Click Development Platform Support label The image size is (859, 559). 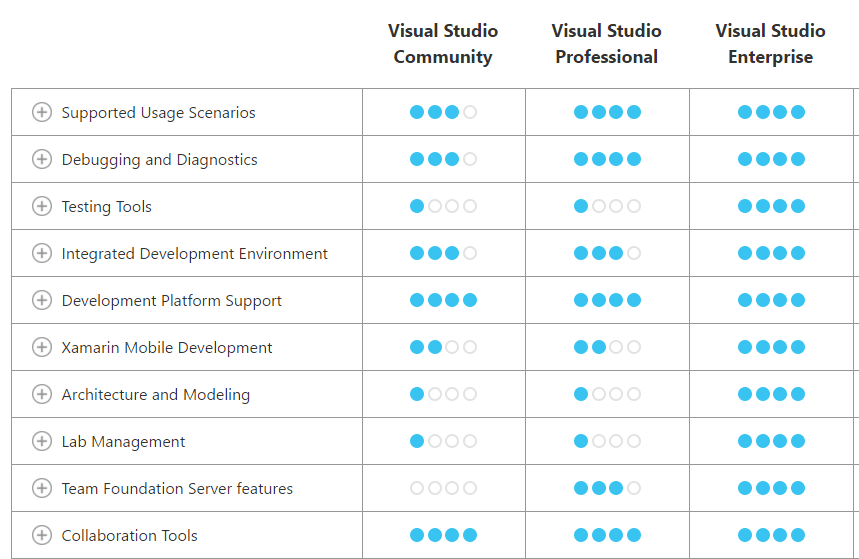coord(171,301)
